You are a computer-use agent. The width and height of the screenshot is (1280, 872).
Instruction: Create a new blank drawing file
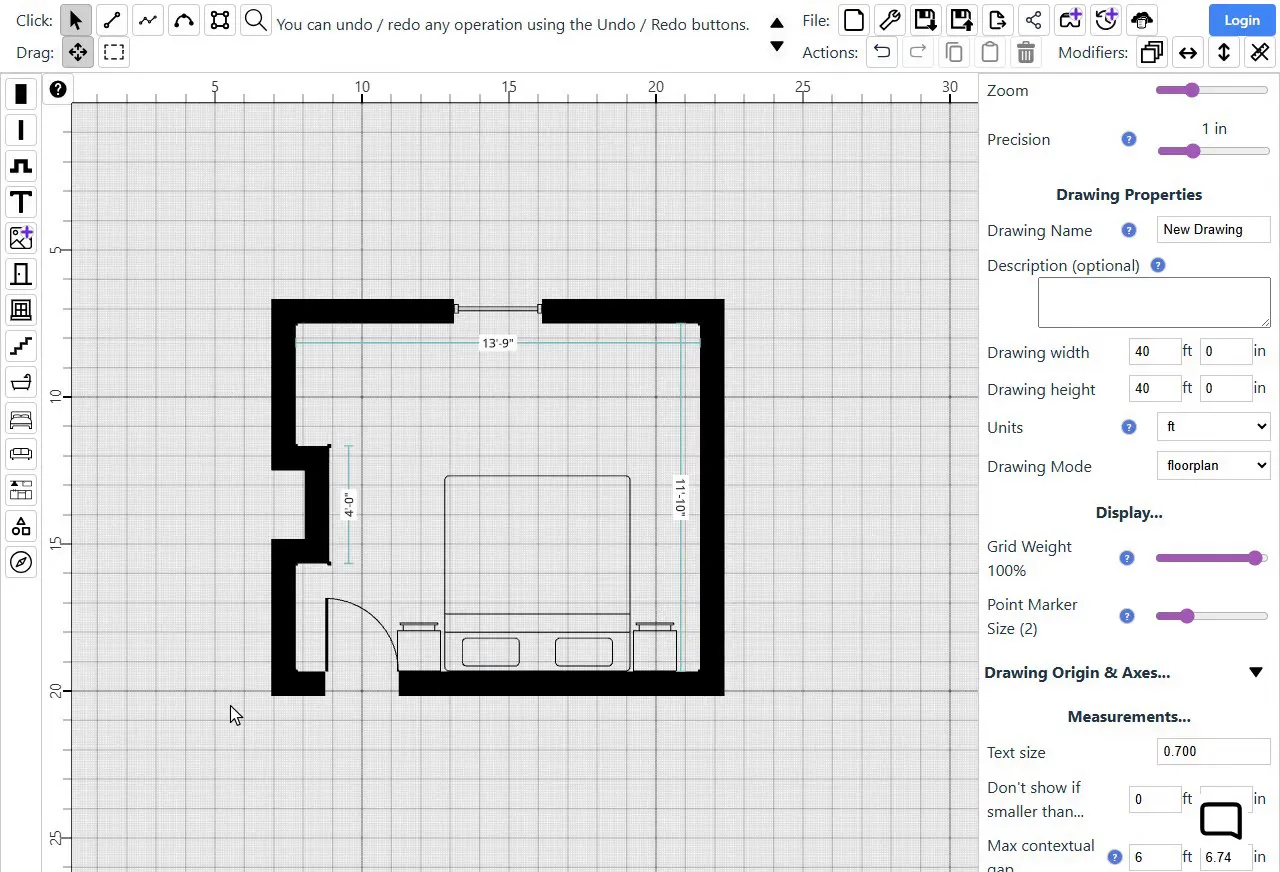pos(853,19)
